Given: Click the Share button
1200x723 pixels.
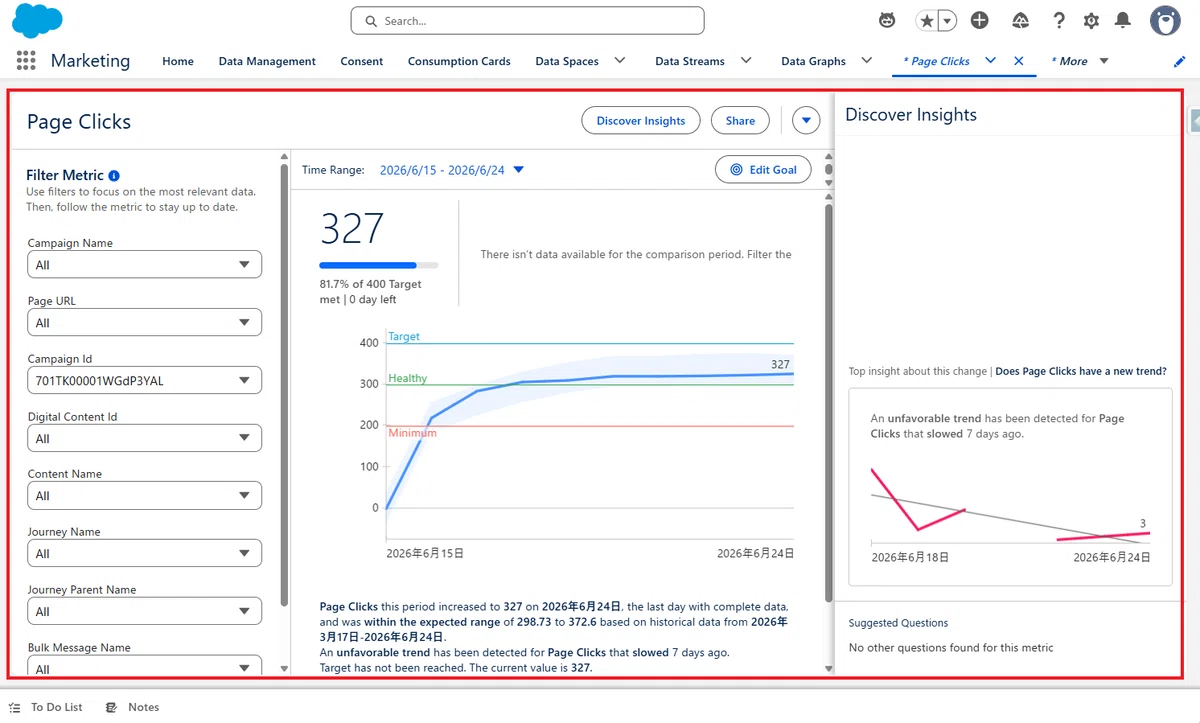Looking at the screenshot, I should tap(740, 120).
